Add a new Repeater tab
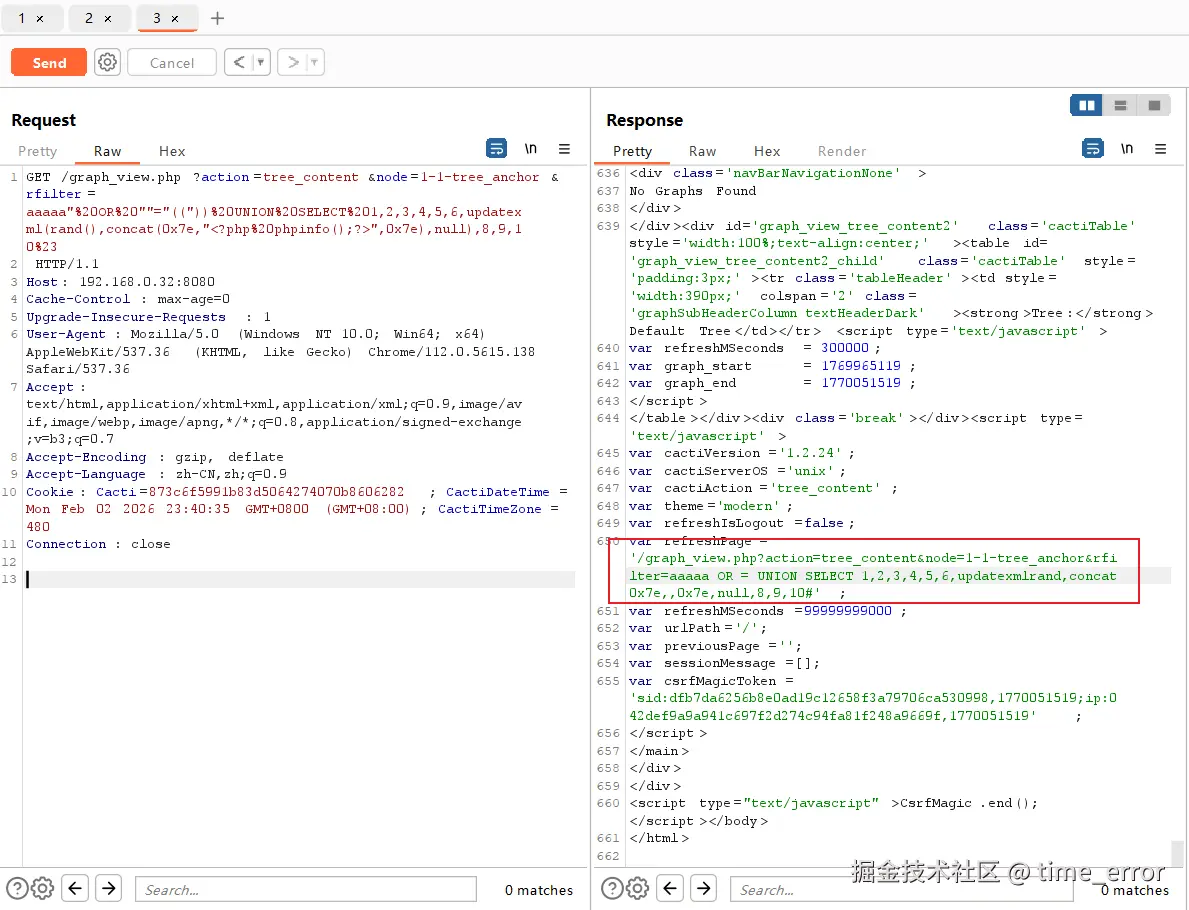The image size is (1189, 910). coord(218,18)
